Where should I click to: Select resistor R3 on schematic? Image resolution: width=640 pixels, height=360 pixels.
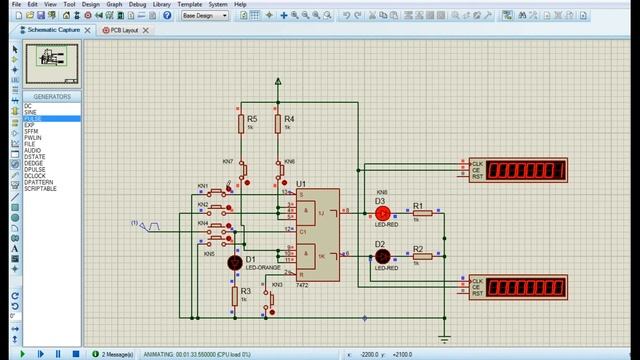click(235, 296)
